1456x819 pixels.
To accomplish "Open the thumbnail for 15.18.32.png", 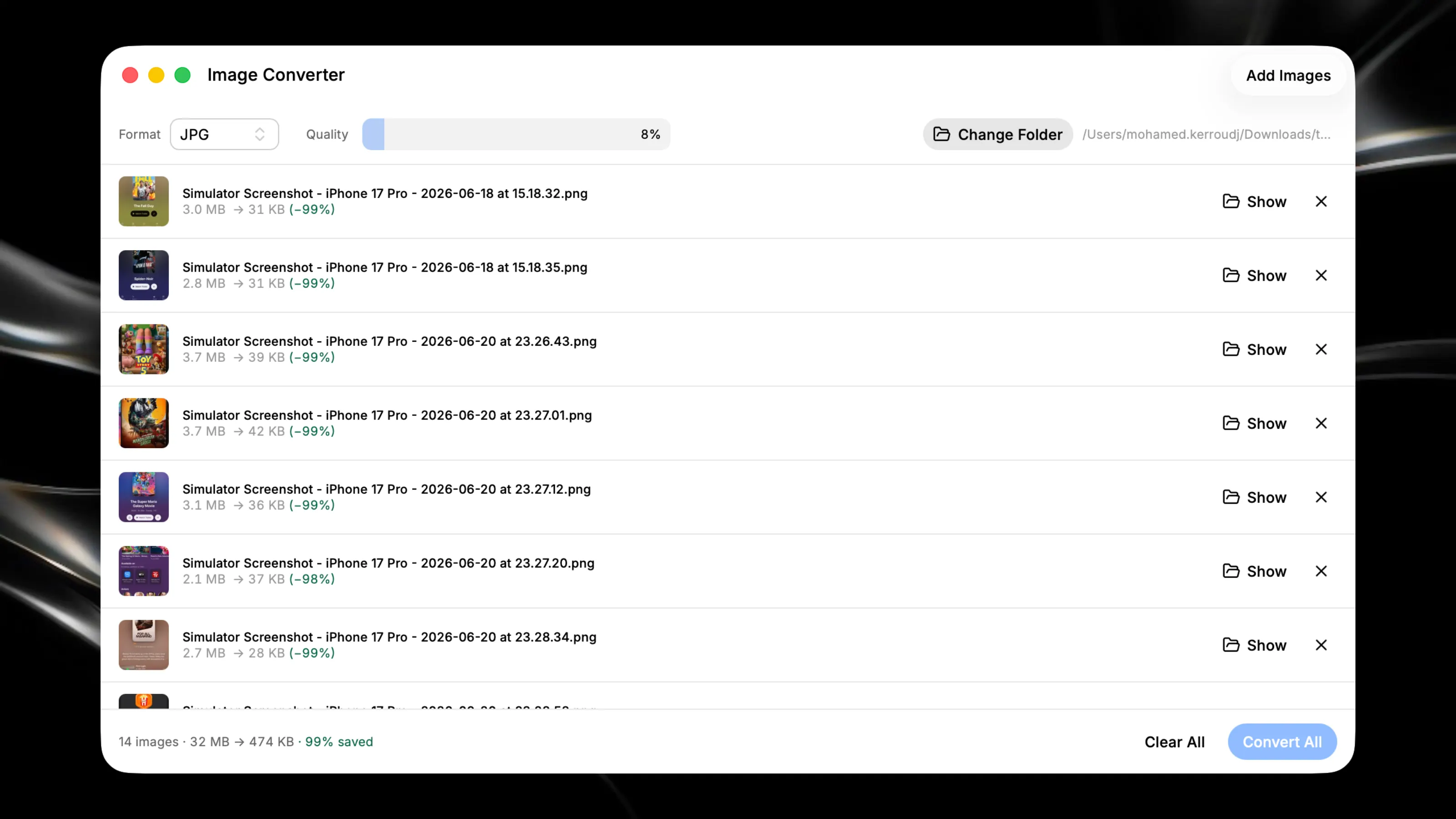I will 144,201.
